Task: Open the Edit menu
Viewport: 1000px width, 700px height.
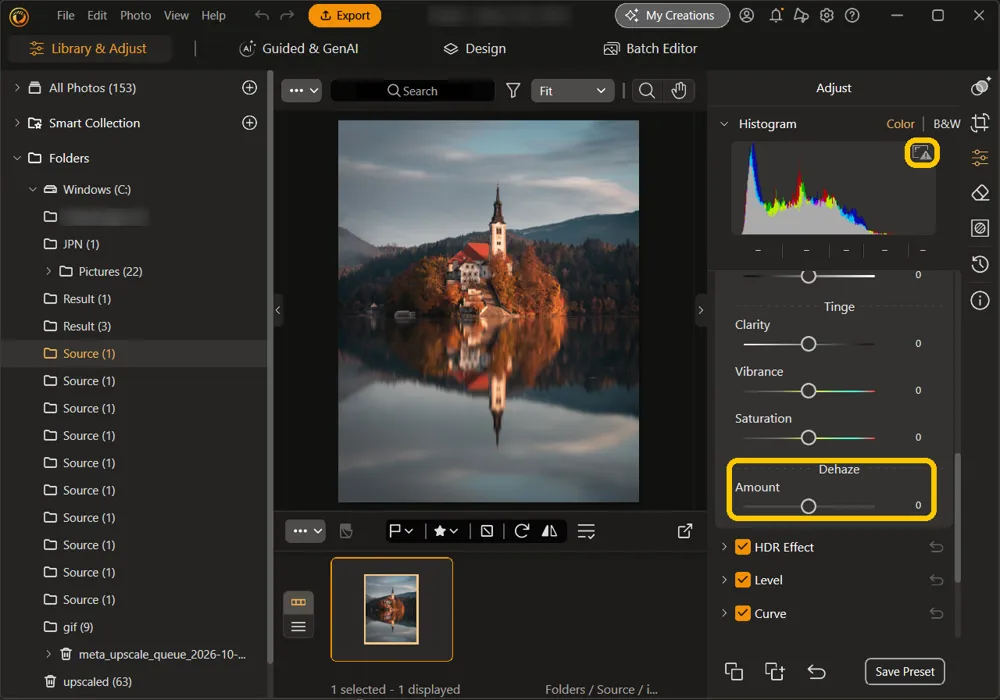Action: pos(97,15)
